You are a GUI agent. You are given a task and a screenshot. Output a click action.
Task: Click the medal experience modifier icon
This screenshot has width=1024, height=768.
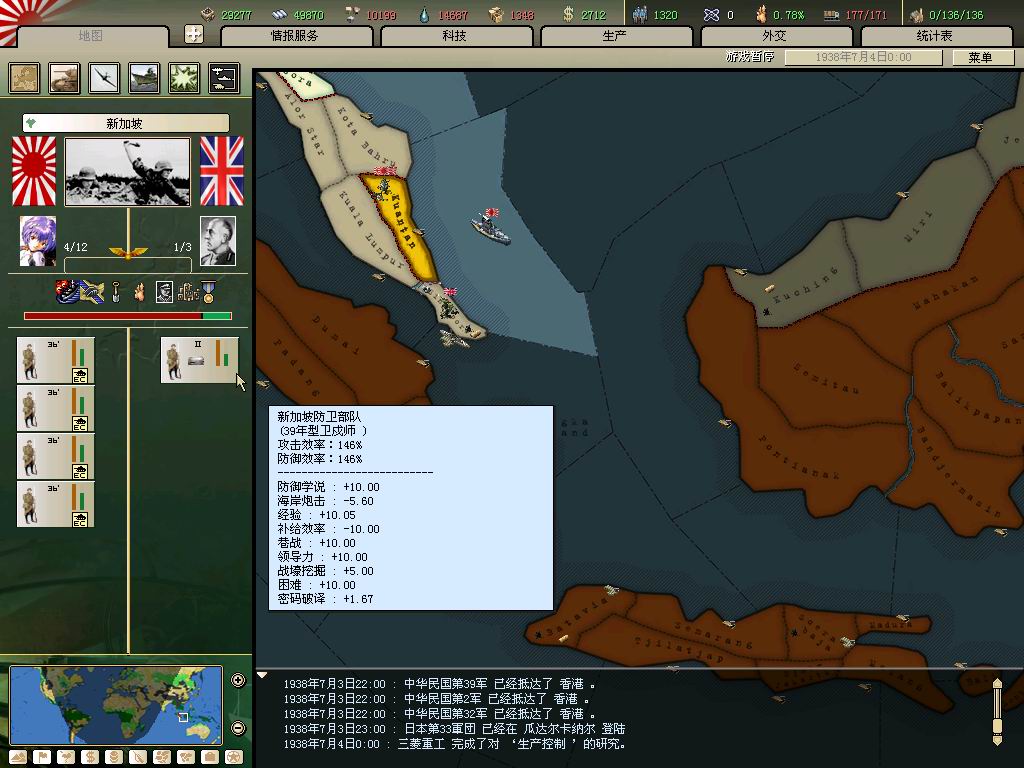(x=208, y=292)
